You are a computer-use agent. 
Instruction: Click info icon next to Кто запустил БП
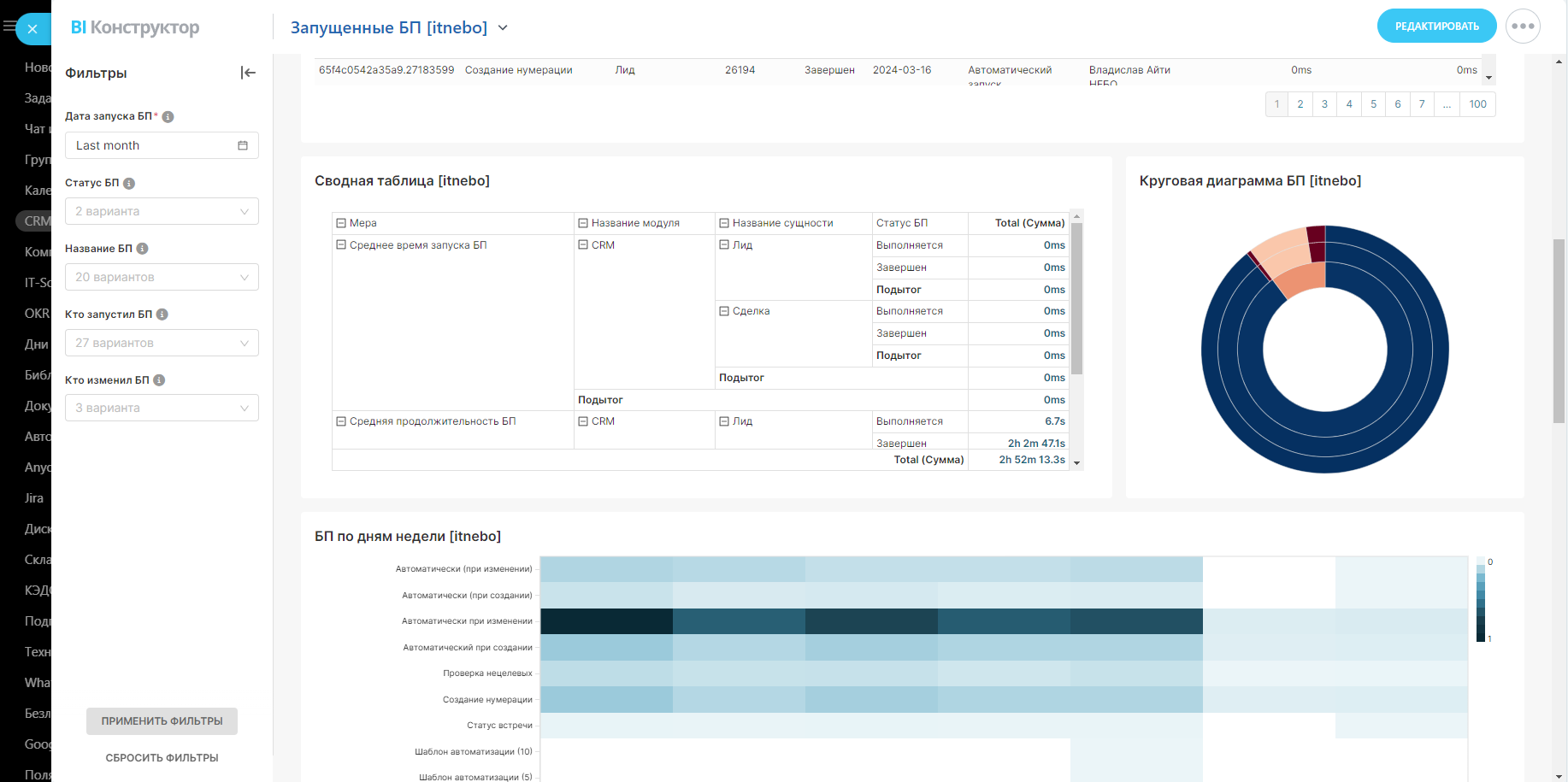click(162, 315)
